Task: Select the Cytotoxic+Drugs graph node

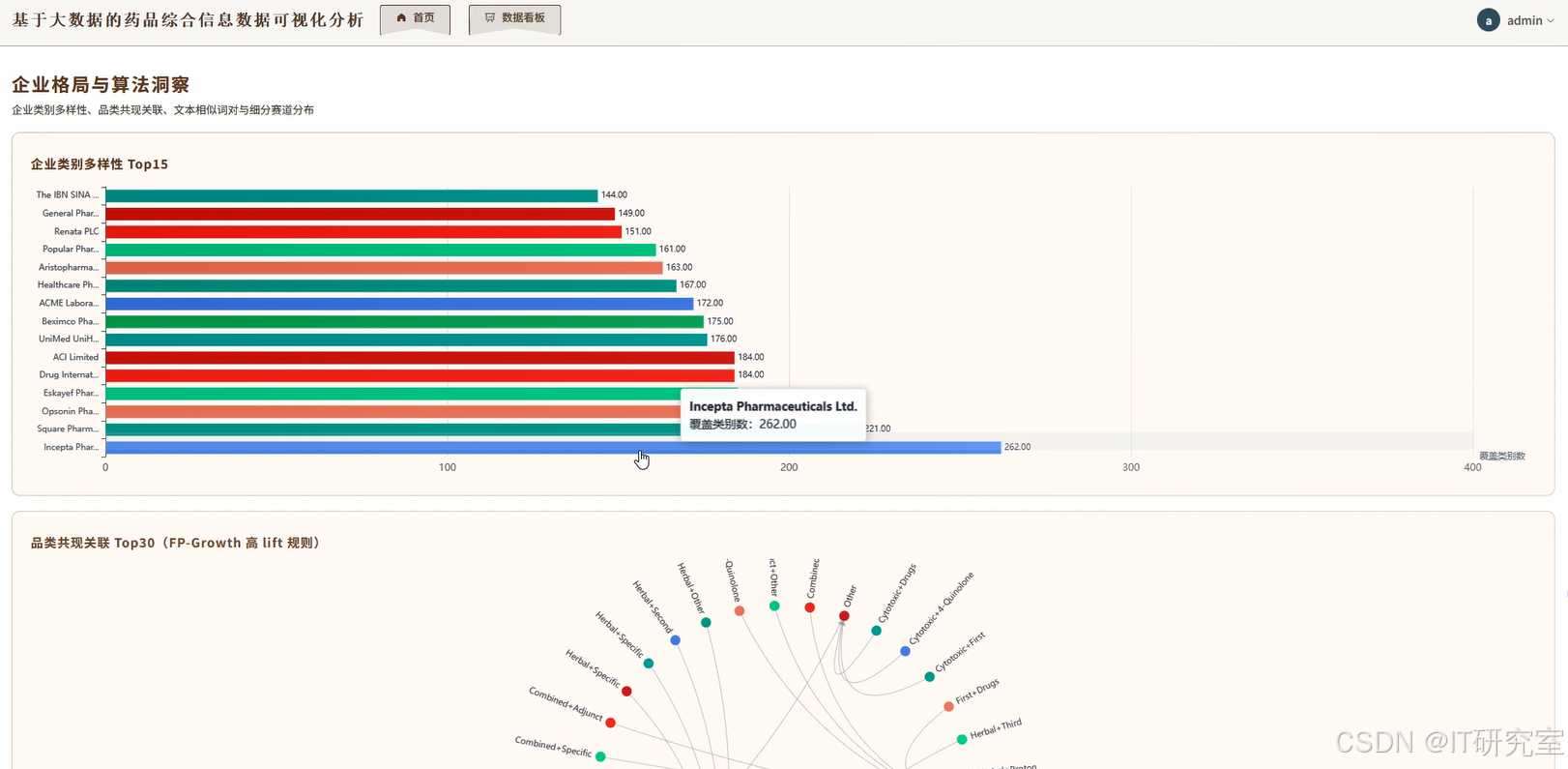Action: tap(876, 631)
